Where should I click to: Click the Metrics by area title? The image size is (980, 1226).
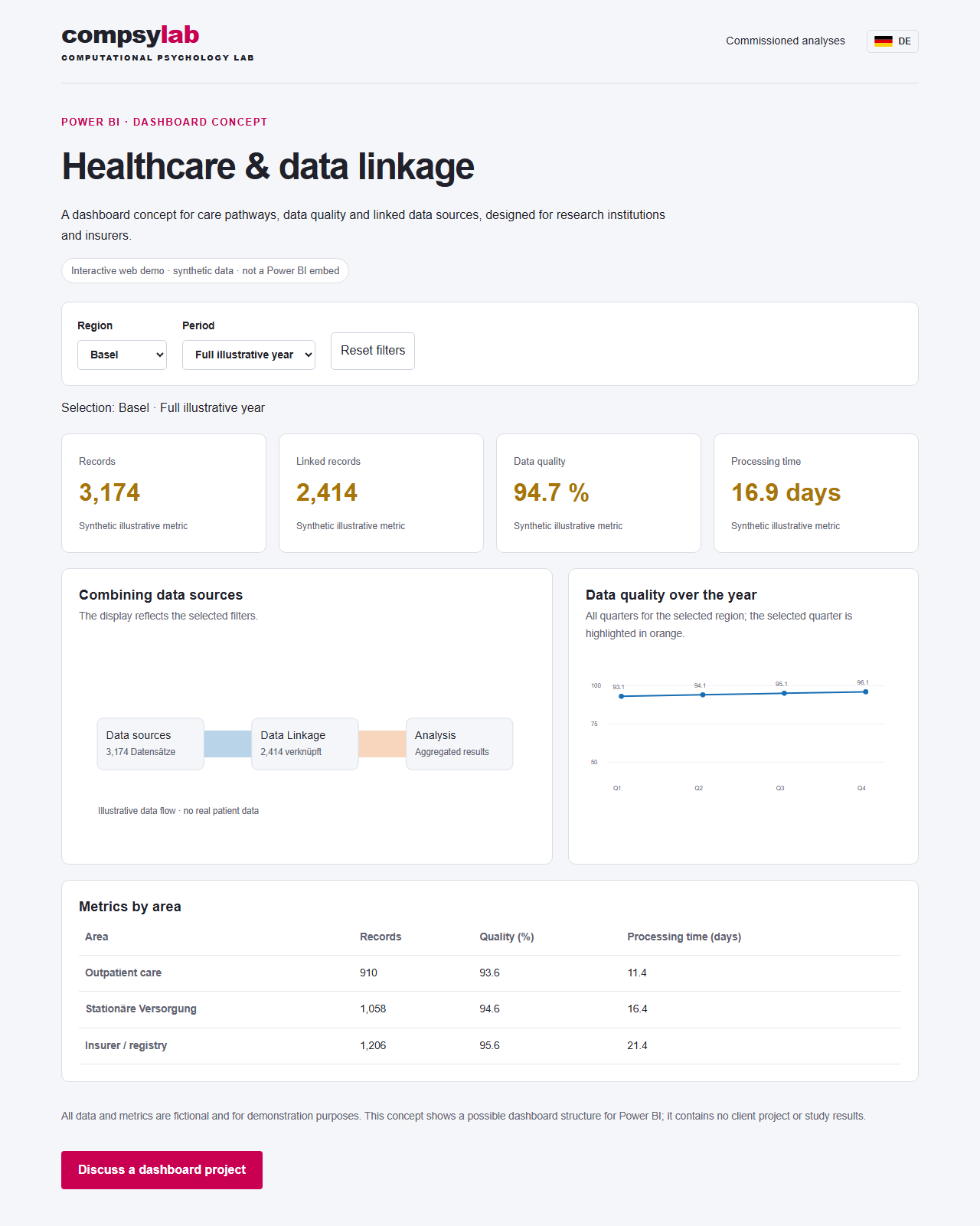pyautogui.click(x=130, y=907)
